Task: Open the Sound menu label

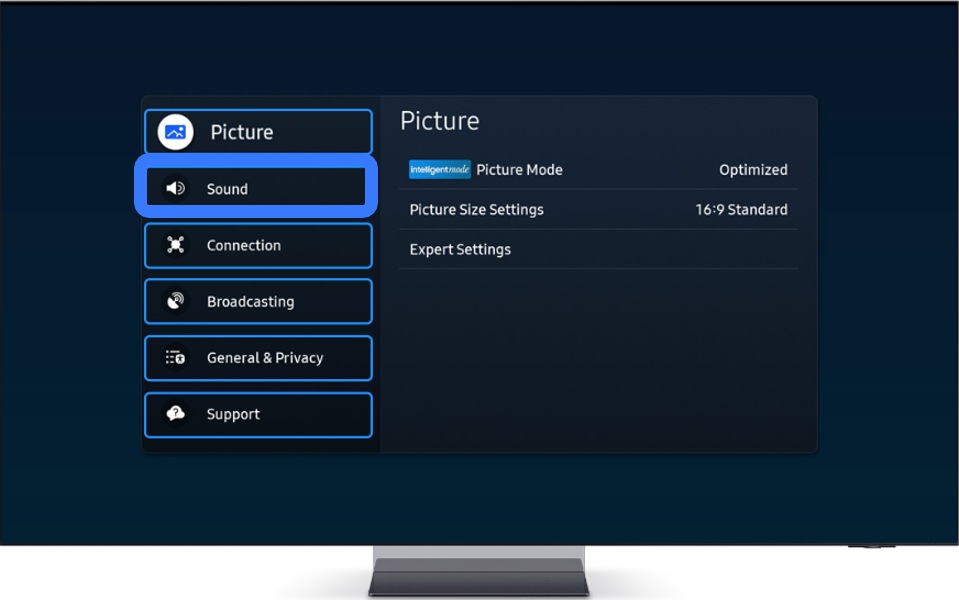Action: click(227, 189)
